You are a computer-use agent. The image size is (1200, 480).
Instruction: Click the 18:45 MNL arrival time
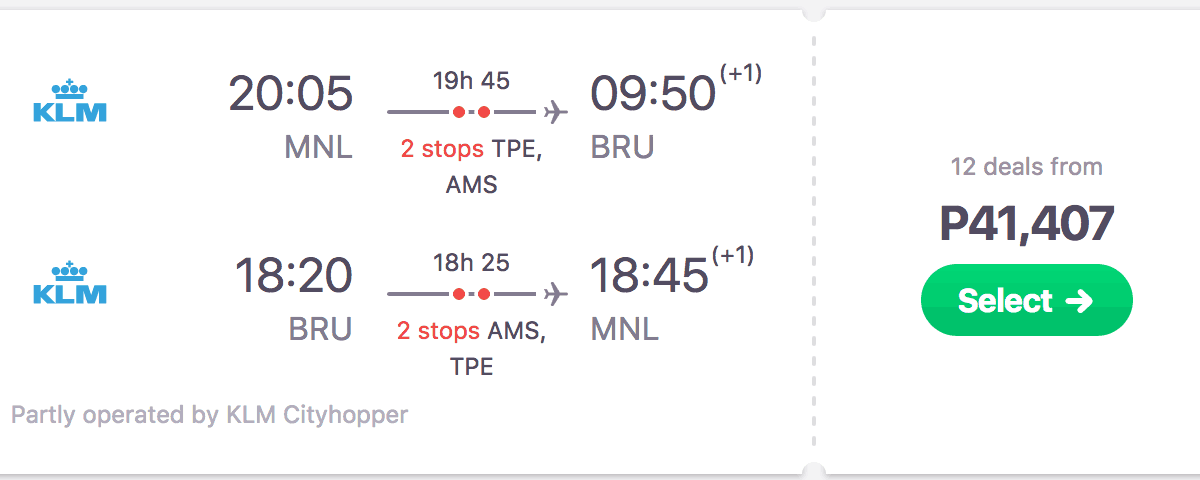(649, 277)
